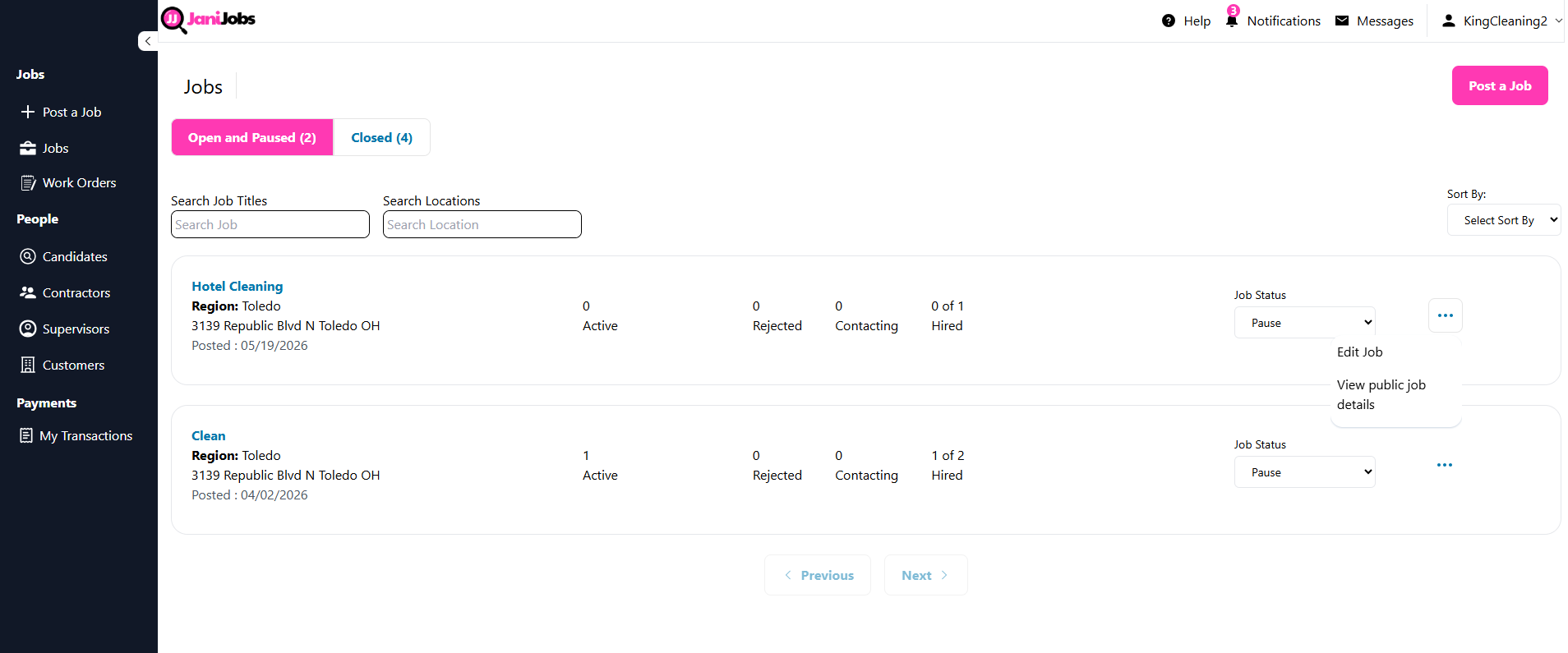Click '0 of 1 Hired' for Hotel Cleaning
The height and width of the screenshot is (653, 1568).
pos(948,315)
